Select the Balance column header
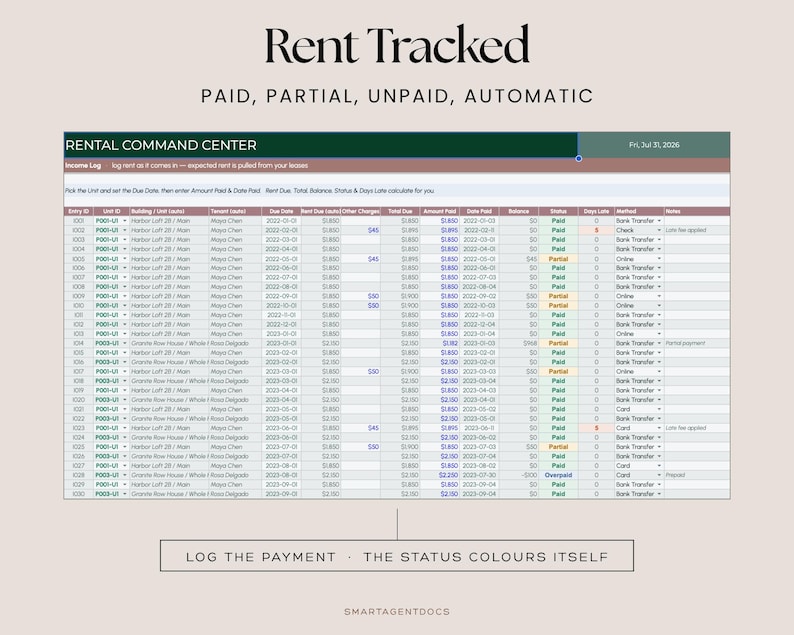Image resolution: width=794 pixels, height=635 pixels. point(519,211)
